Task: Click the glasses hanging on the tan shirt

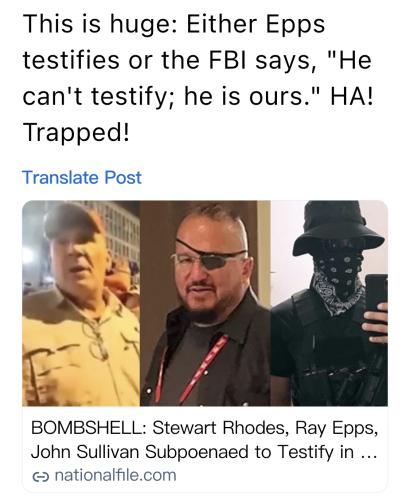Action: coord(97,338)
